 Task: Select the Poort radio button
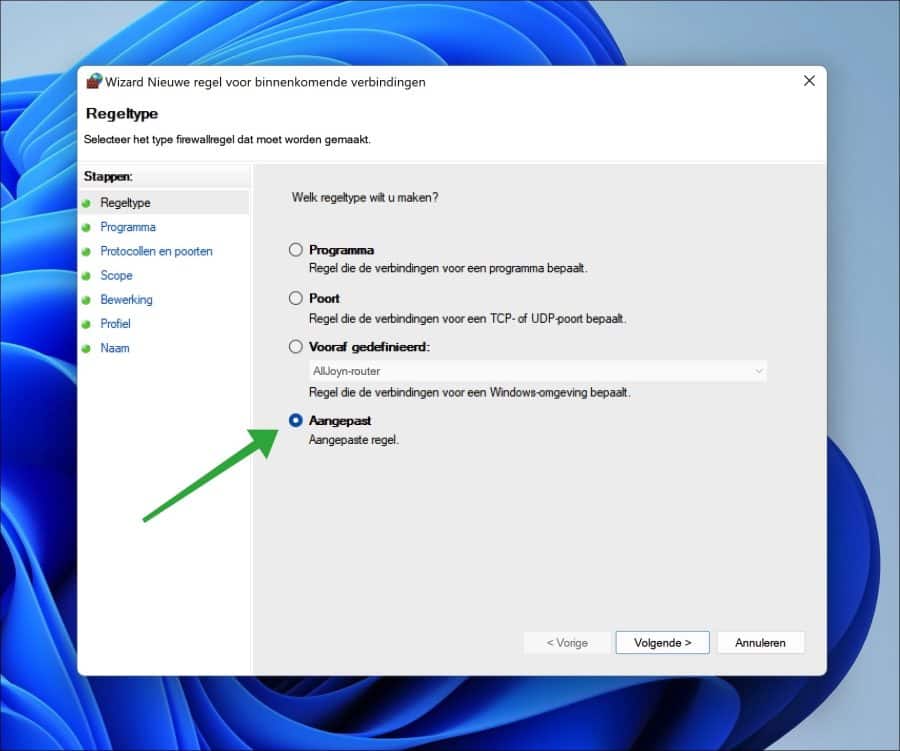296,298
